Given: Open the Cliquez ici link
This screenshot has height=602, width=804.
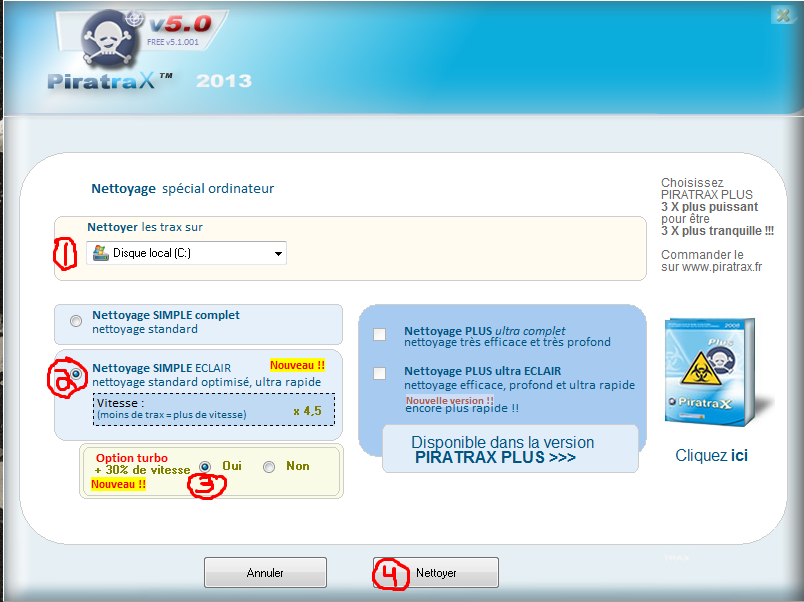Looking at the screenshot, I should click(711, 455).
